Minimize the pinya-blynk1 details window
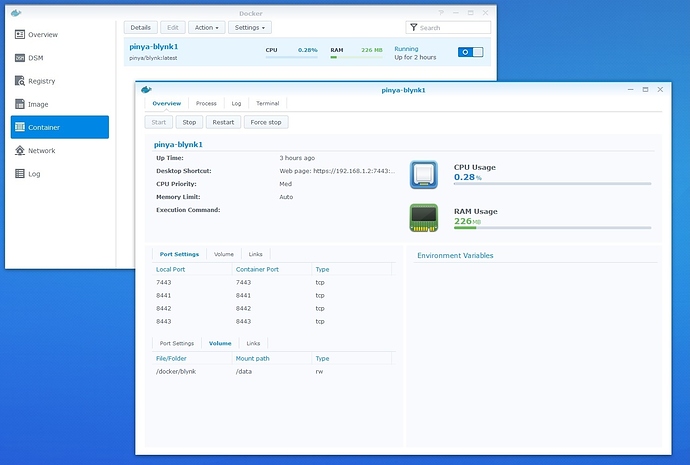Image resolution: width=690 pixels, height=465 pixels. 631,89
